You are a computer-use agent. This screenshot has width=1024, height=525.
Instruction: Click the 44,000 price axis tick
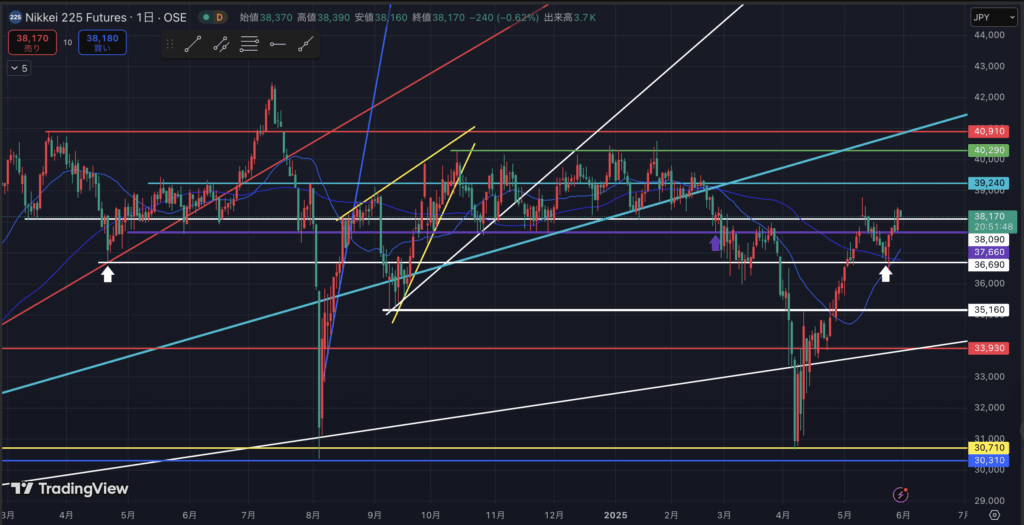pyautogui.click(x=987, y=35)
